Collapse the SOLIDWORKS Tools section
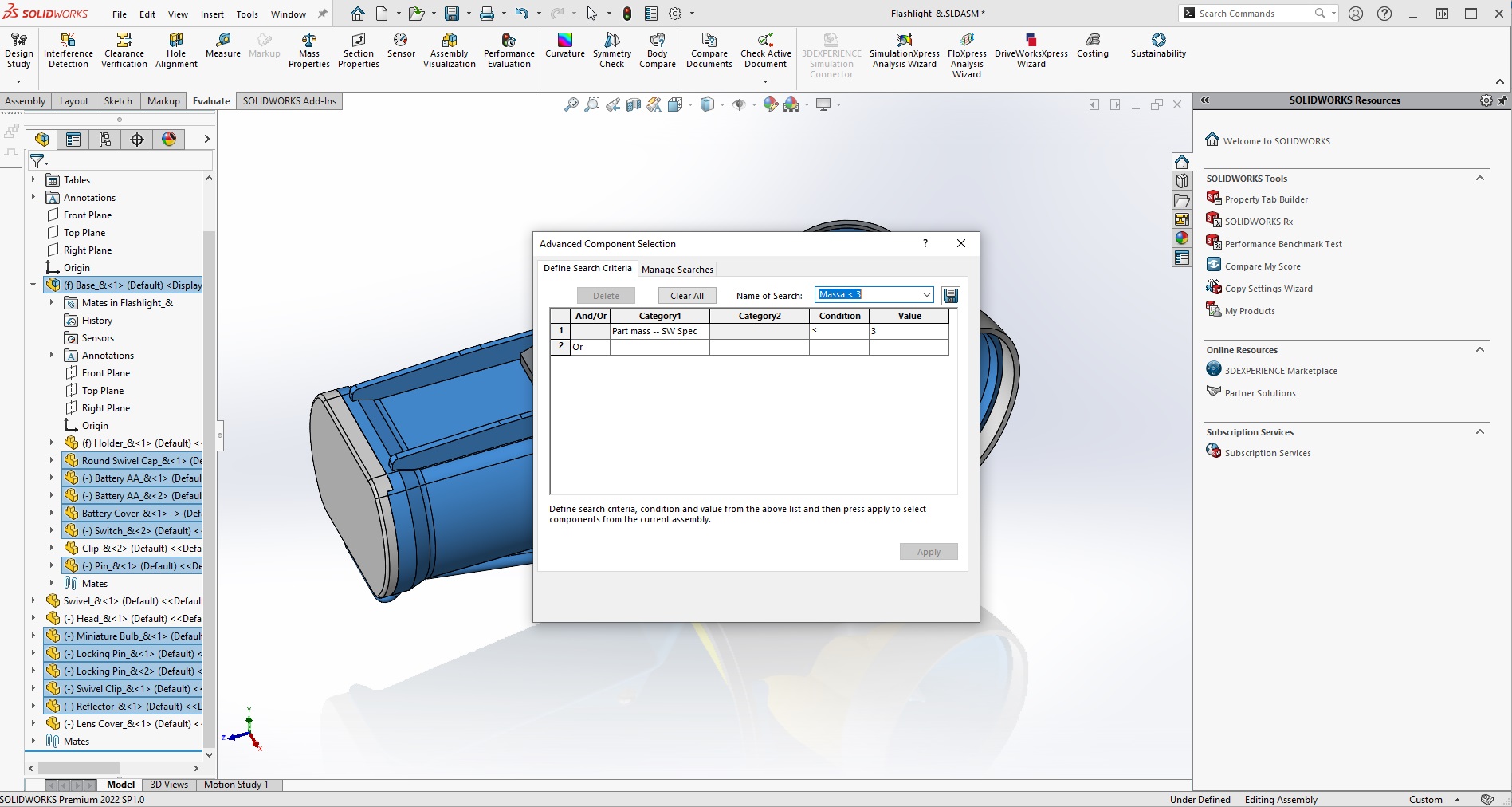This screenshot has width=1512, height=807. [x=1479, y=179]
